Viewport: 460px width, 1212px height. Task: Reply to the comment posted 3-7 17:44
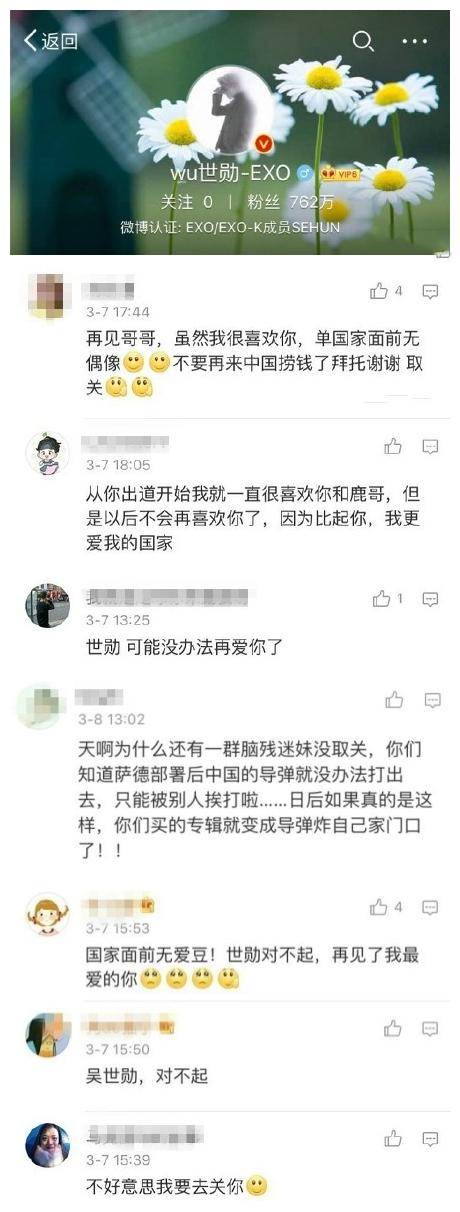pyautogui.click(x=430, y=292)
